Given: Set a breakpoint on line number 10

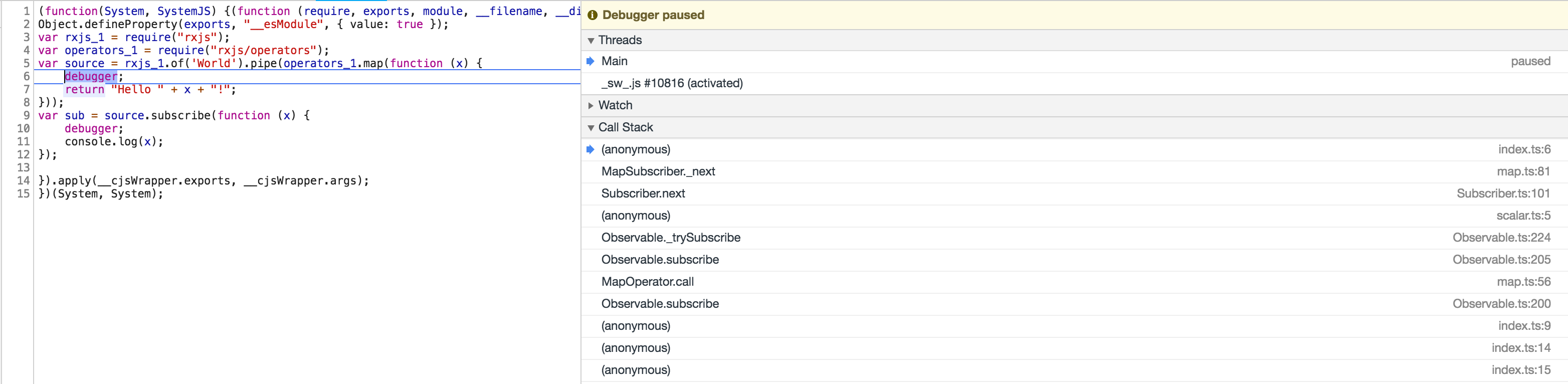Looking at the screenshot, I should (x=23, y=128).
